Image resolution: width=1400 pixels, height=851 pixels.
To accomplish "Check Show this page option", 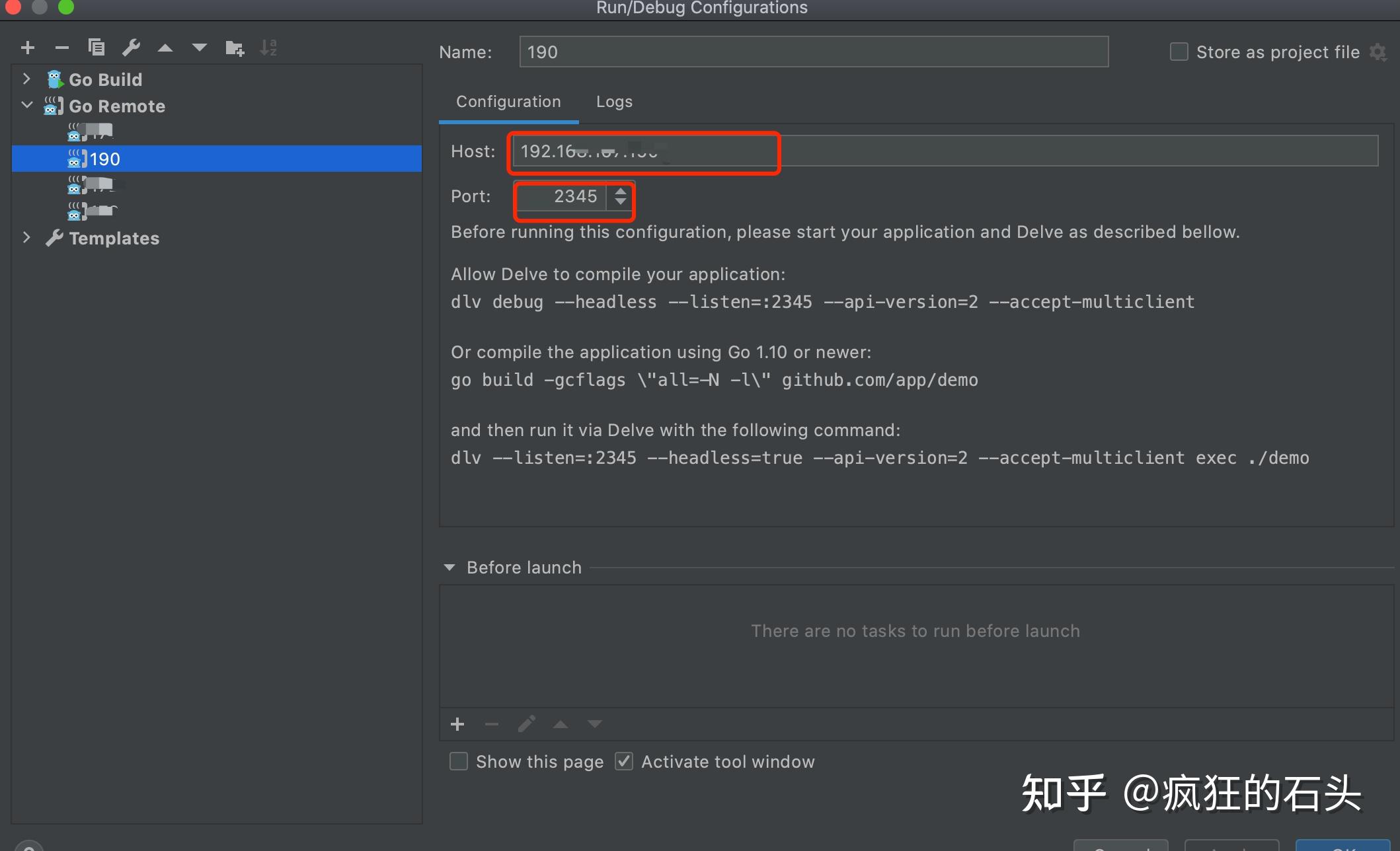I will (x=459, y=761).
